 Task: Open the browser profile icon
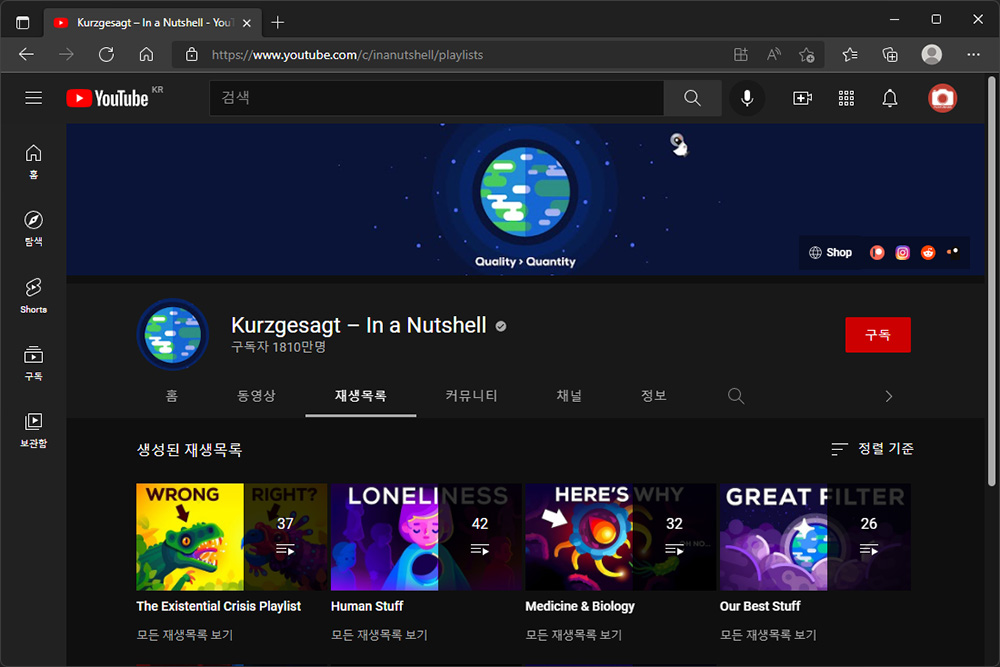tap(931, 55)
